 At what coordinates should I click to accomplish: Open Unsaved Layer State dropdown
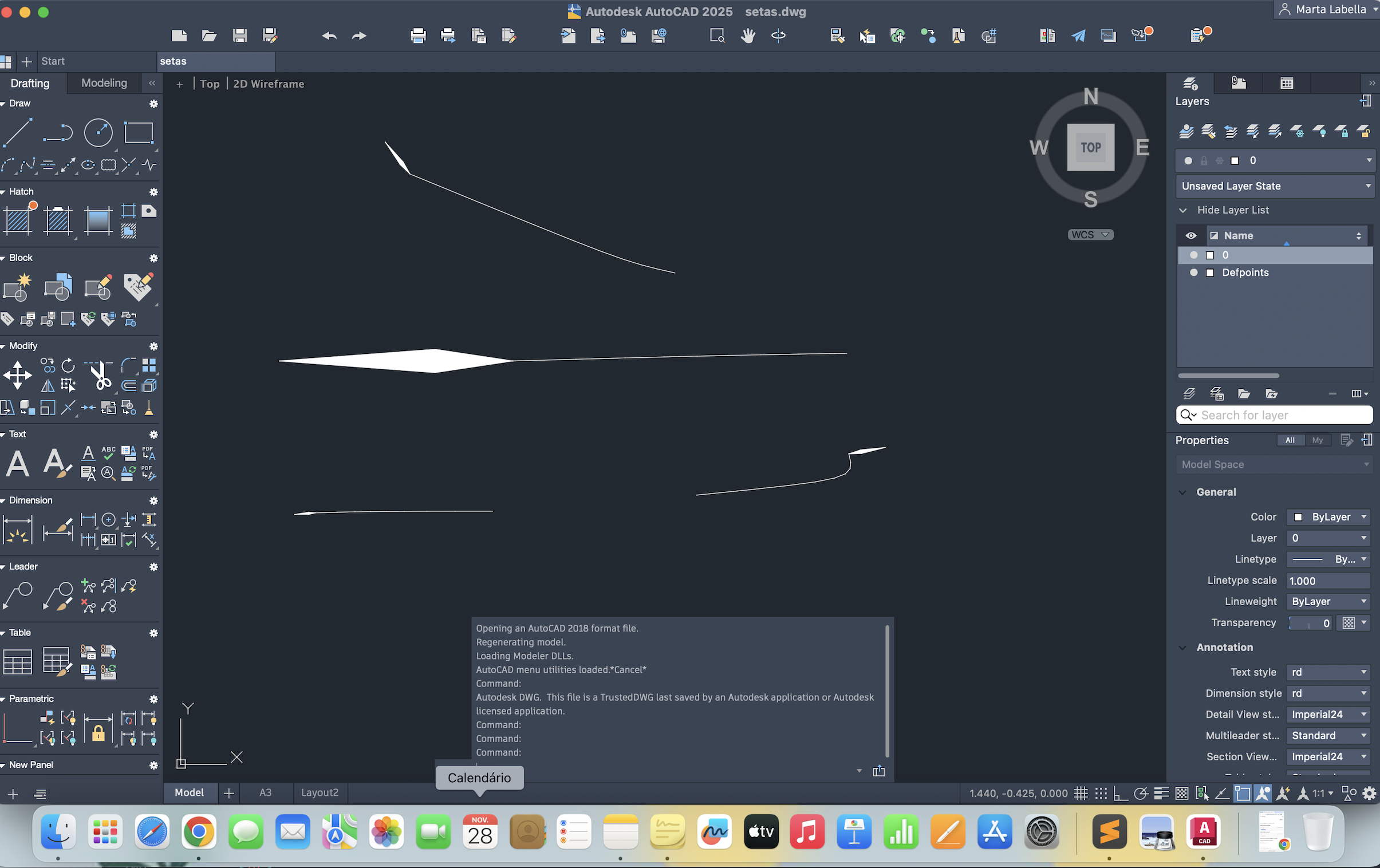1275,186
